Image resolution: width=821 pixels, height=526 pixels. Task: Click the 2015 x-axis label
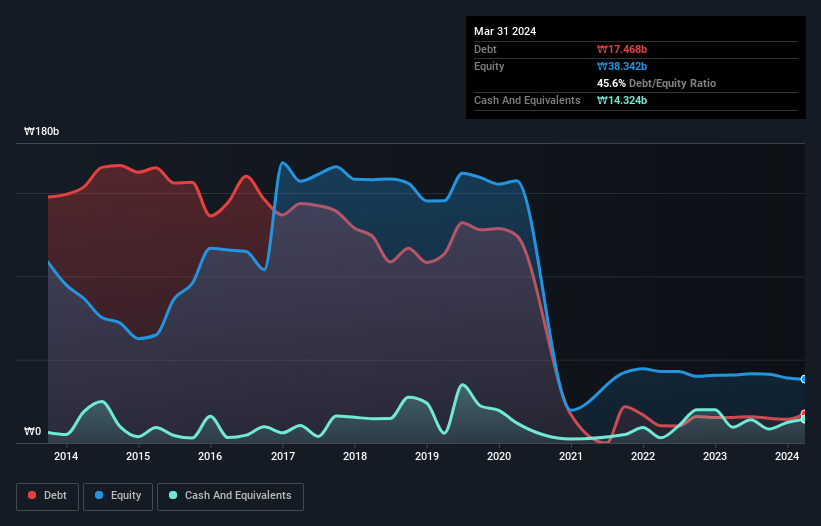point(138,456)
